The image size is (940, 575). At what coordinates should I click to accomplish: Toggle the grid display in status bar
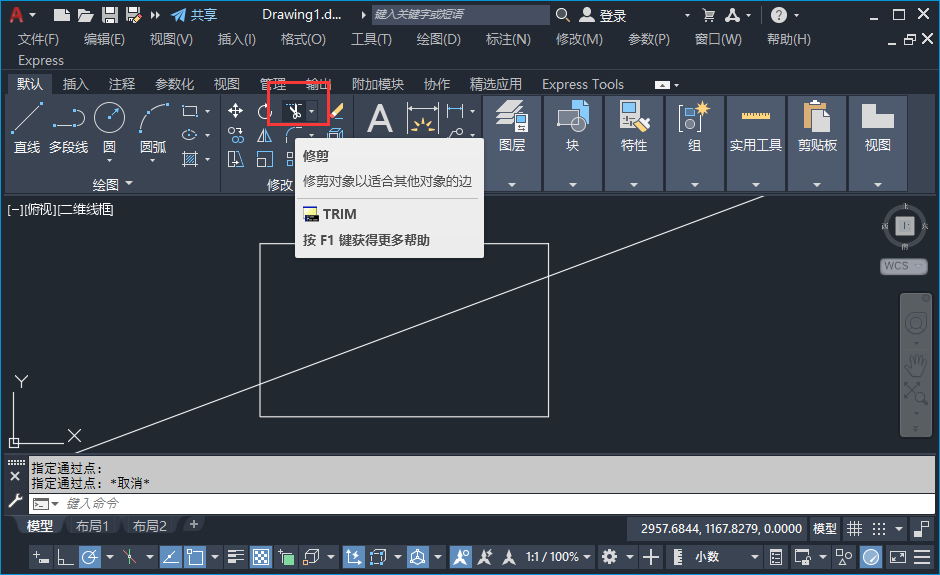point(854,529)
